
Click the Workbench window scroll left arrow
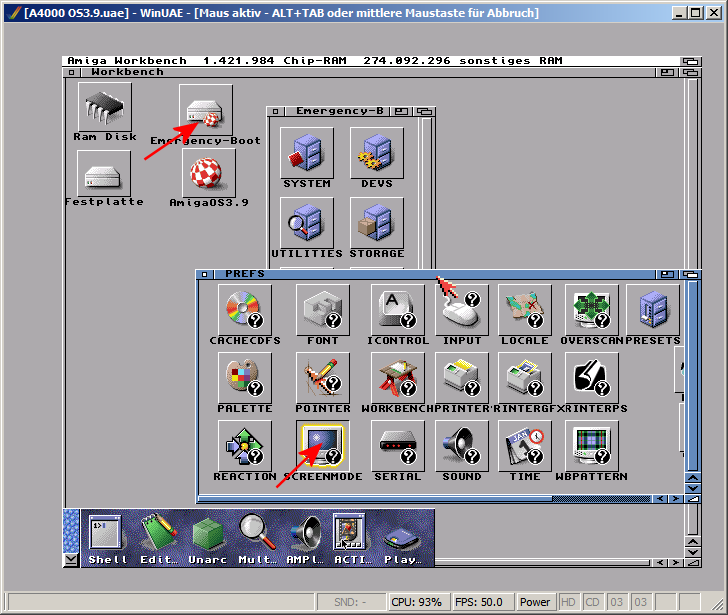659,563
